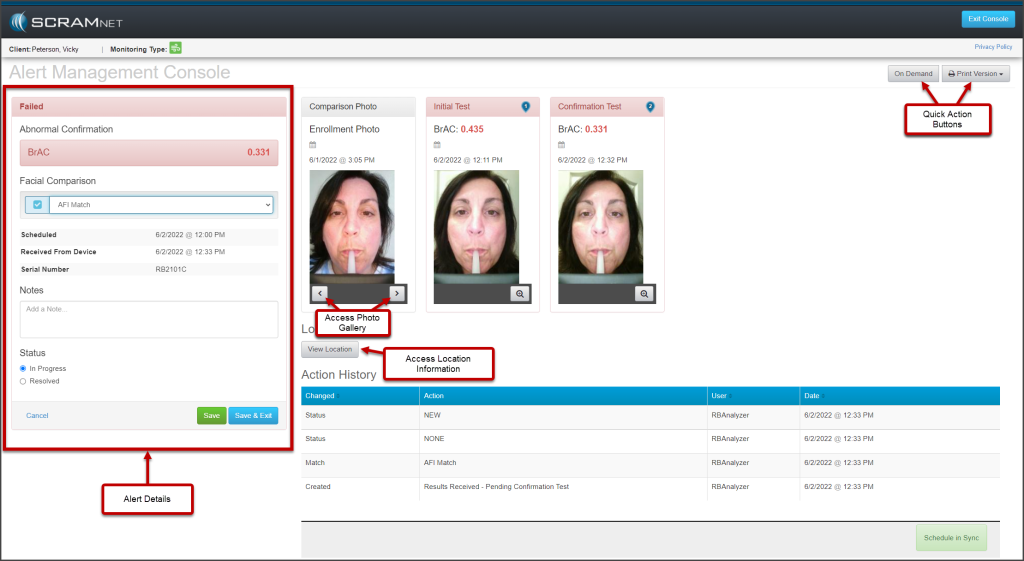Sort Action History by Changed column

321,396
